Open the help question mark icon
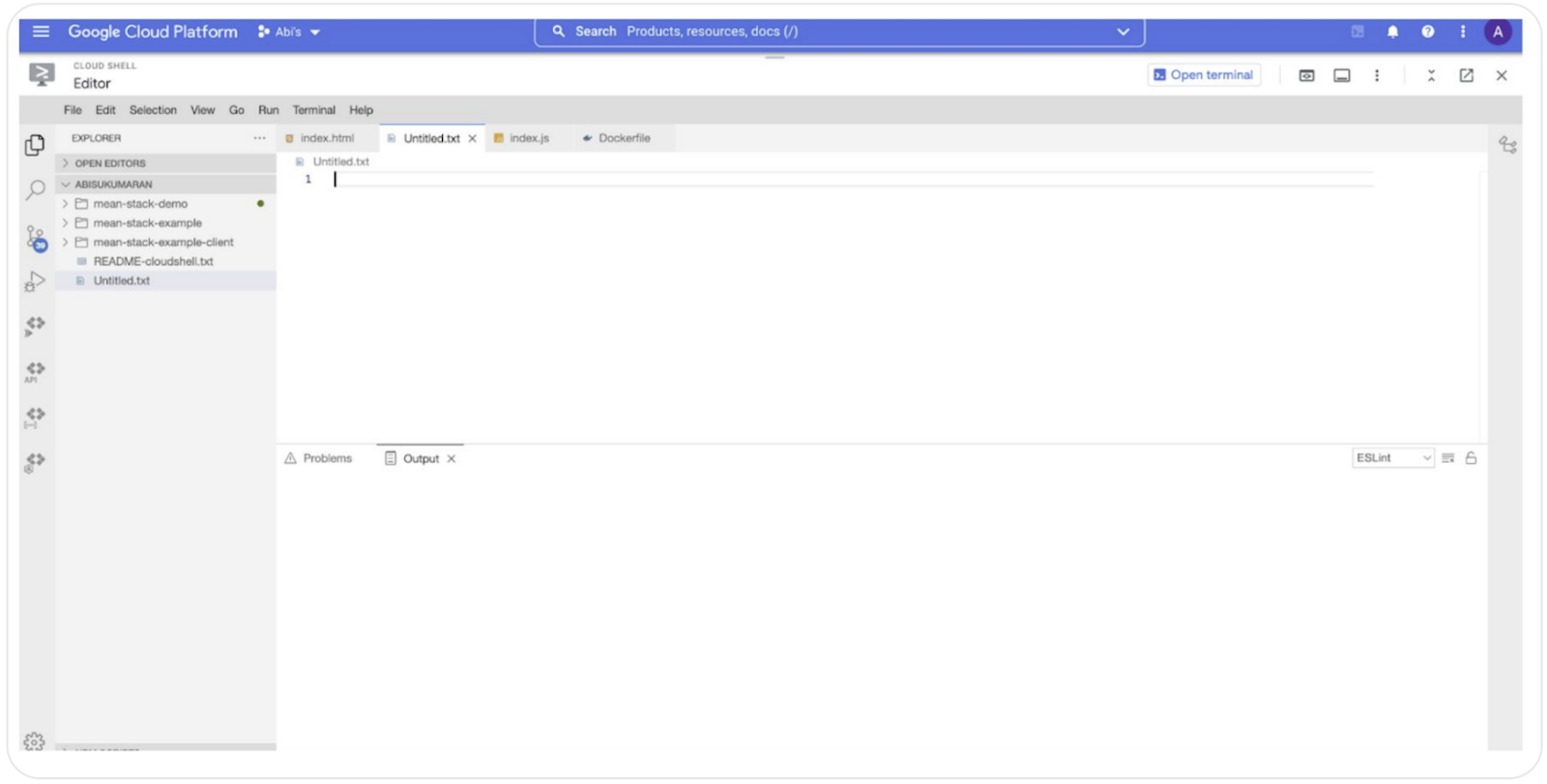1547x784 pixels. click(x=1427, y=32)
